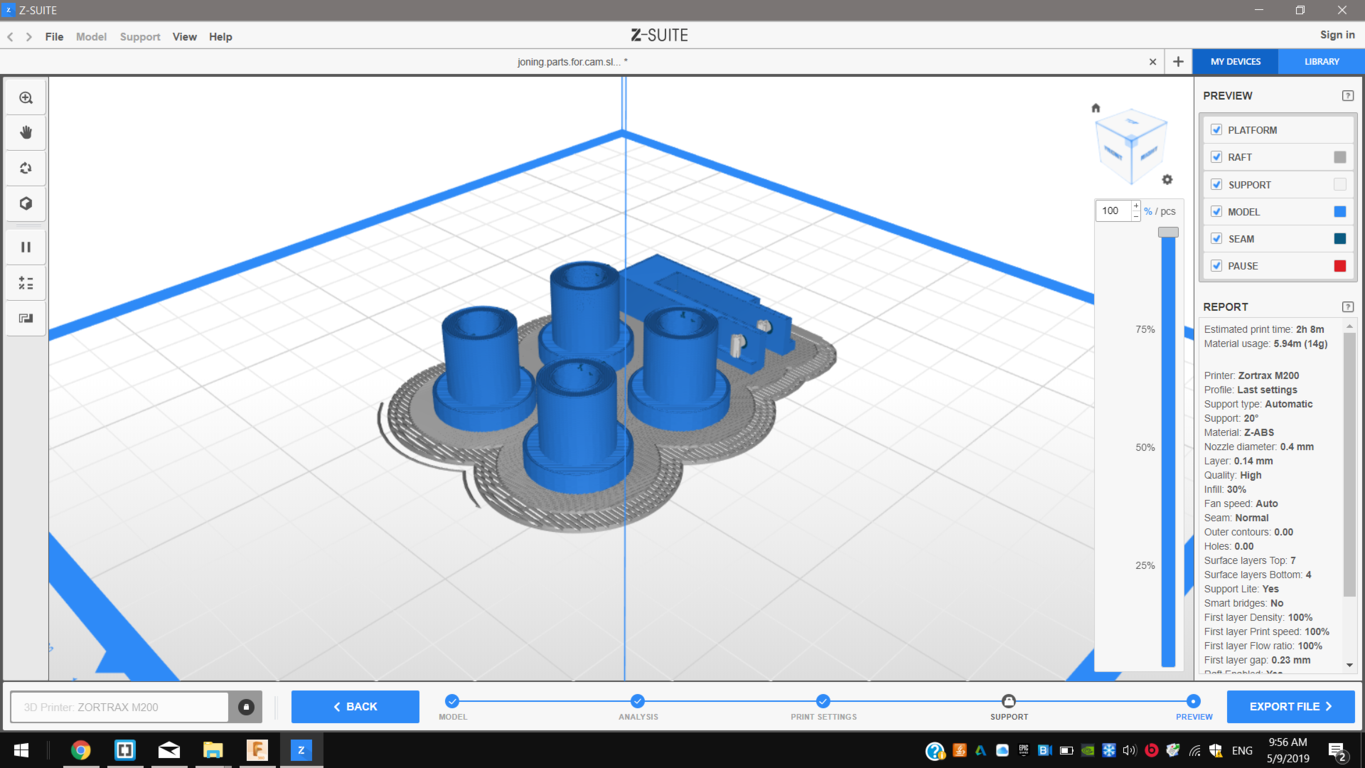
Task: Switch to LIBRARY tab
Action: click(x=1321, y=62)
